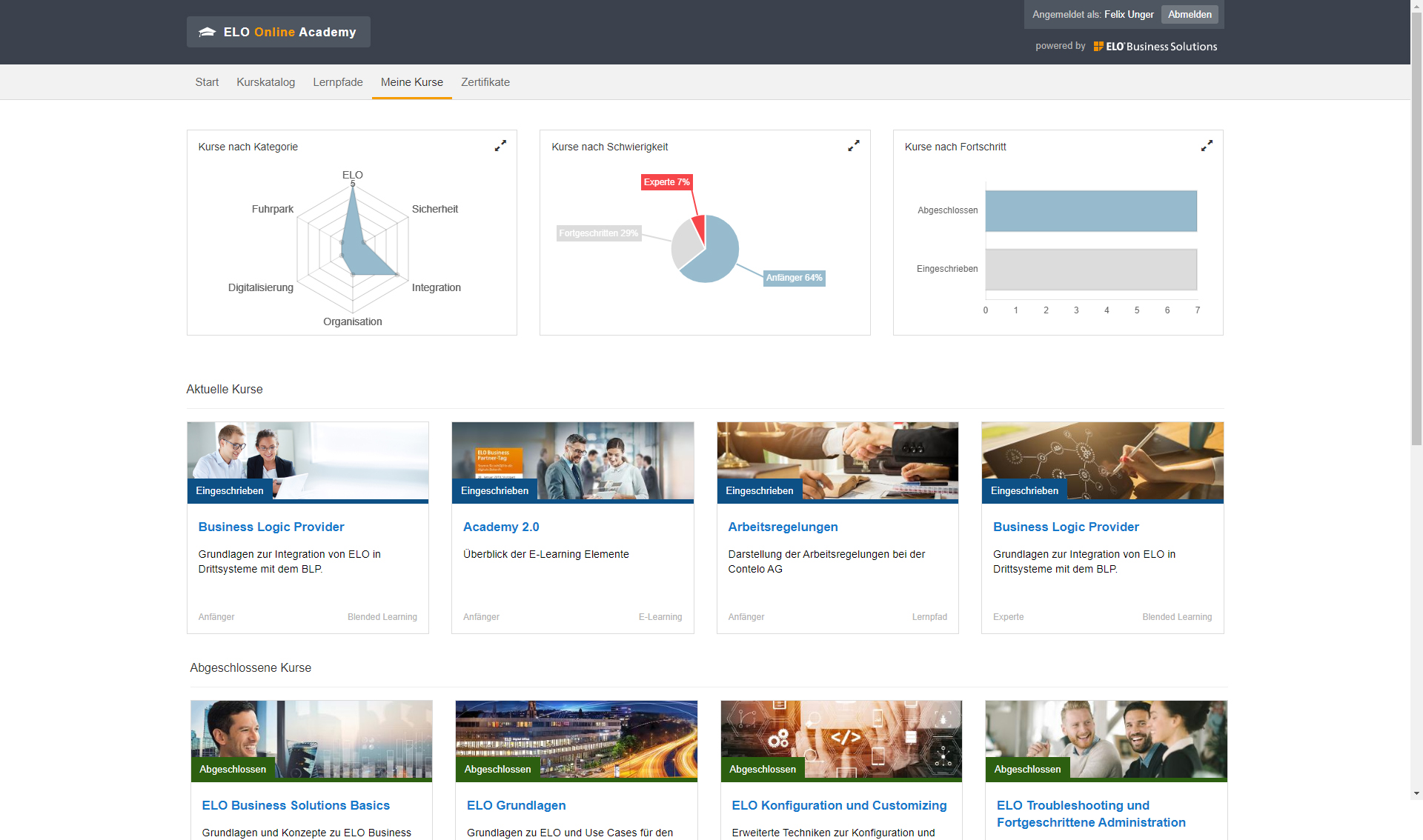Open the Academy 2.0 course link
This screenshot has height=840, width=1423.
click(501, 527)
